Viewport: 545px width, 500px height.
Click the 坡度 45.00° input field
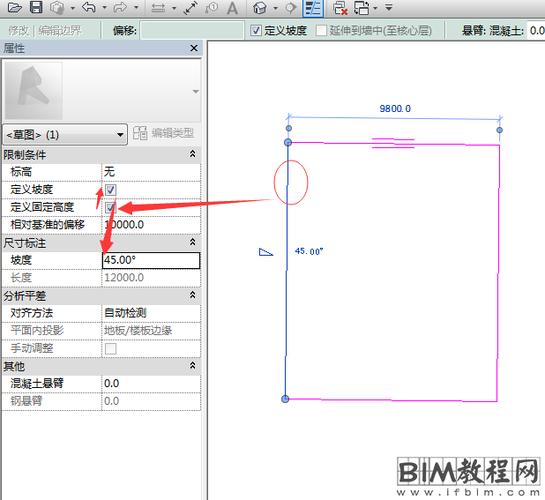(151, 260)
